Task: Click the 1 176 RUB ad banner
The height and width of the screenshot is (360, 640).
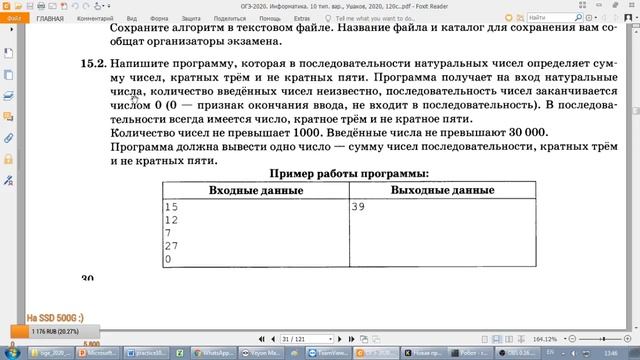Action: (x=55, y=331)
